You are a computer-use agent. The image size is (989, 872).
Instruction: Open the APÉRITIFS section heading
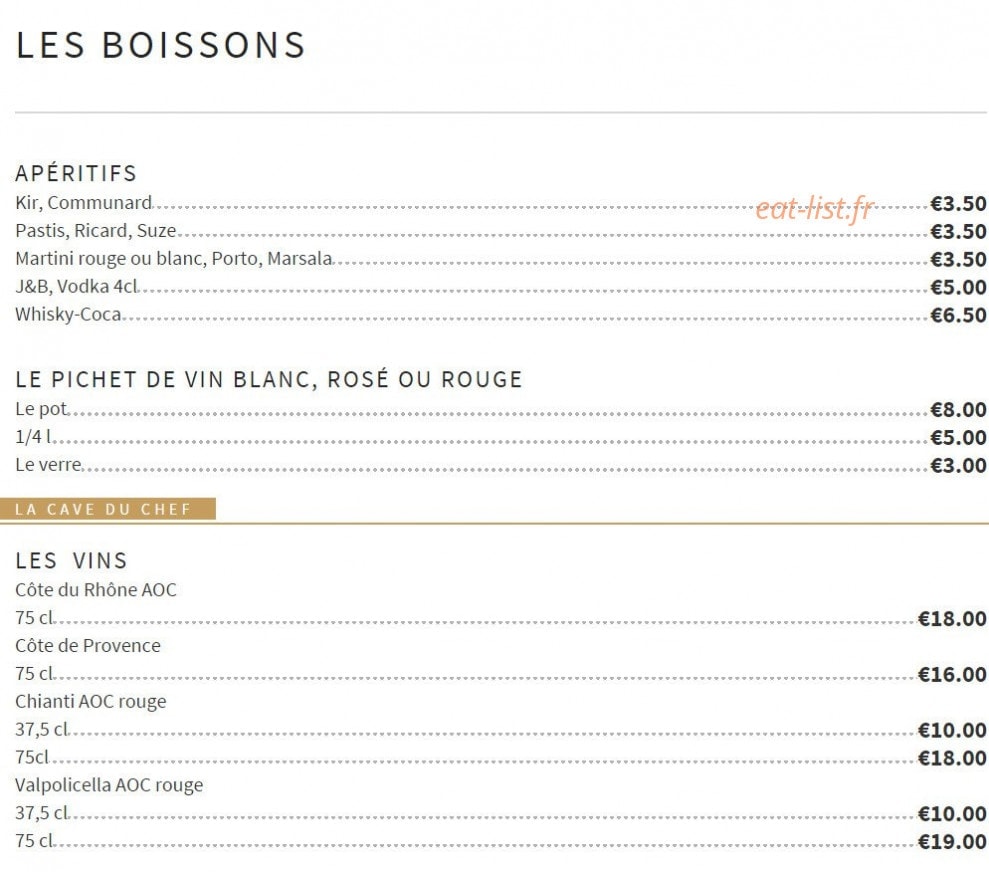point(76,173)
